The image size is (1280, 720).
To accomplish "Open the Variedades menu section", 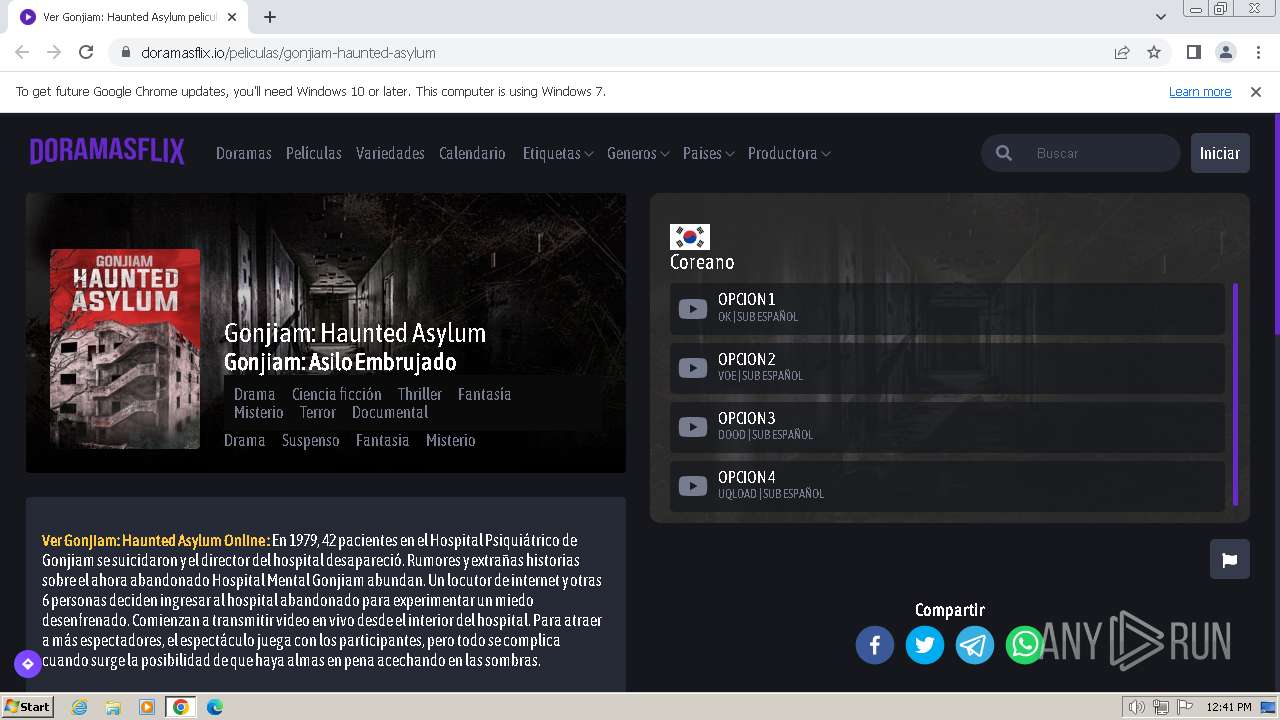I will (390, 153).
